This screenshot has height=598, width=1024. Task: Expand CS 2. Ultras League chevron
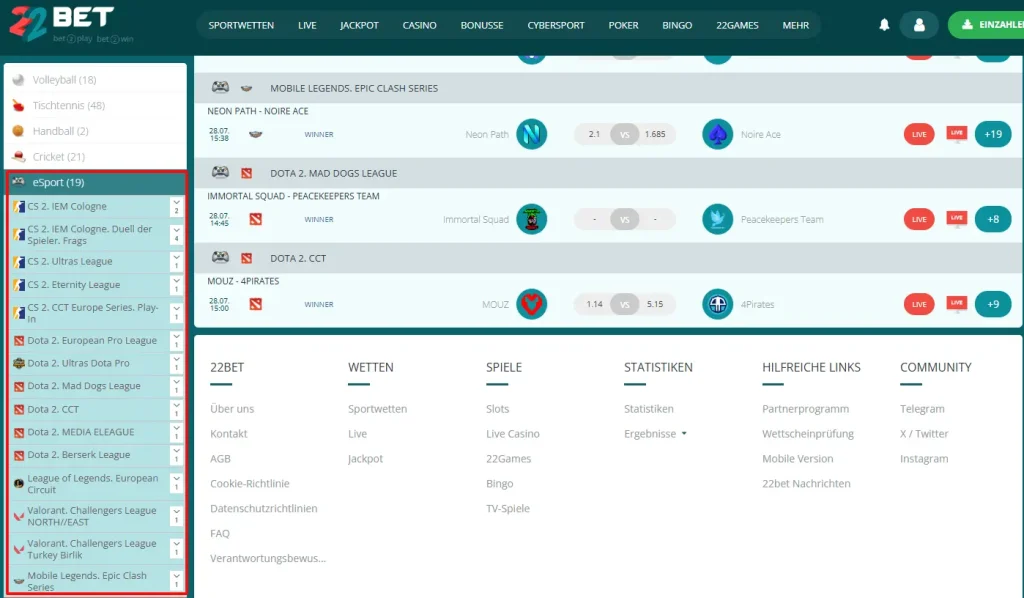pyautogui.click(x=176, y=261)
